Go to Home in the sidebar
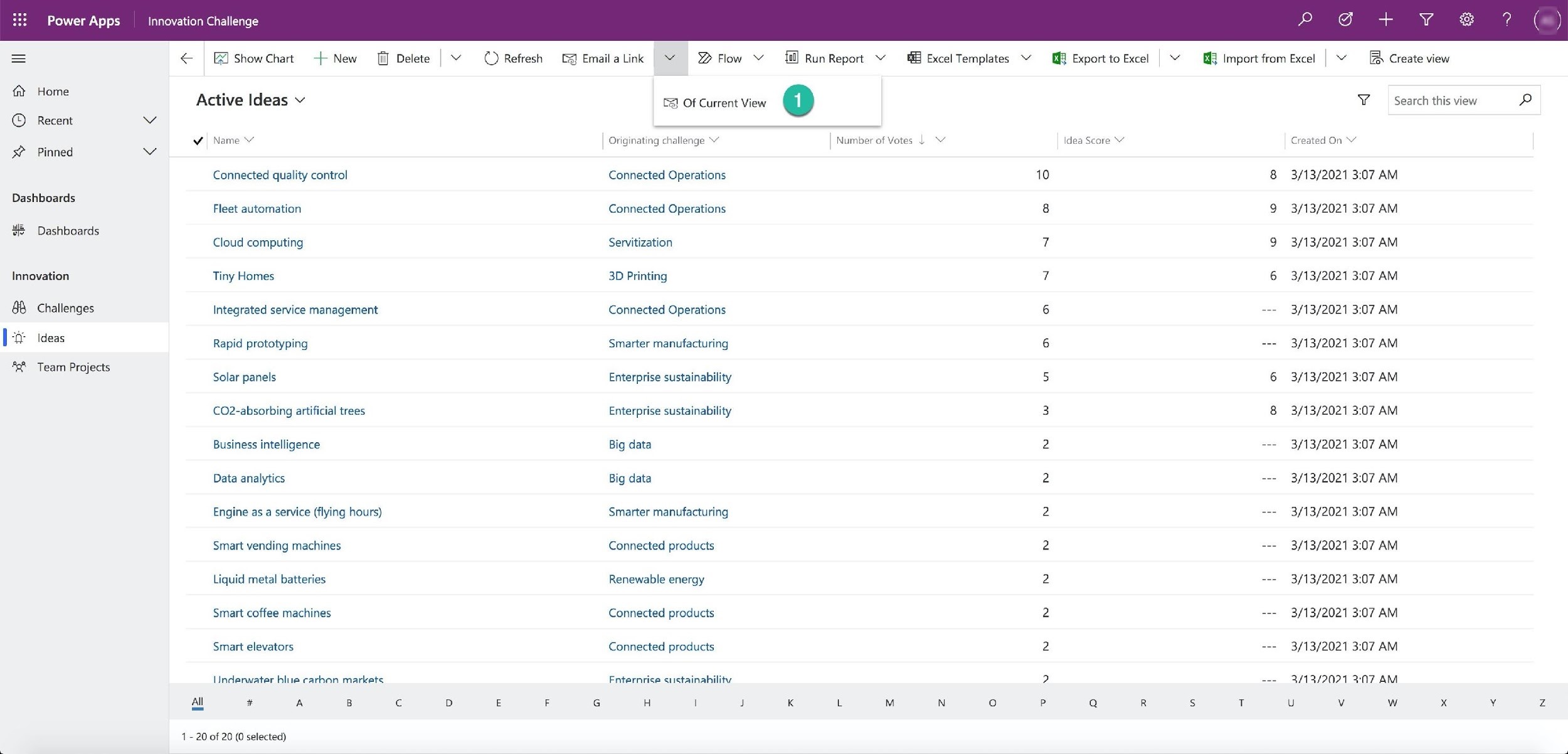 coord(84,92)
